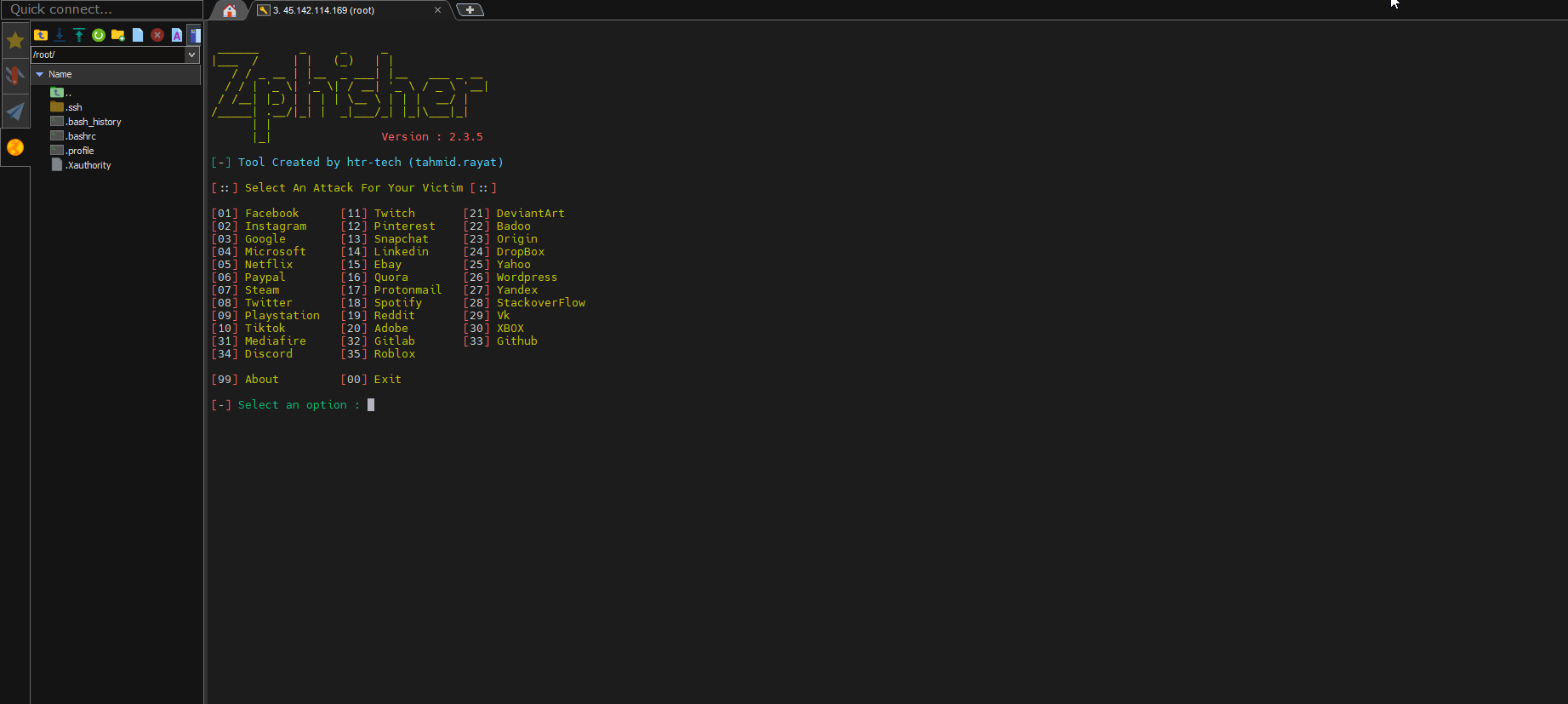Click the download selected files icon
This screenshot has height=704, width=1568.
(x=60, y=35)
